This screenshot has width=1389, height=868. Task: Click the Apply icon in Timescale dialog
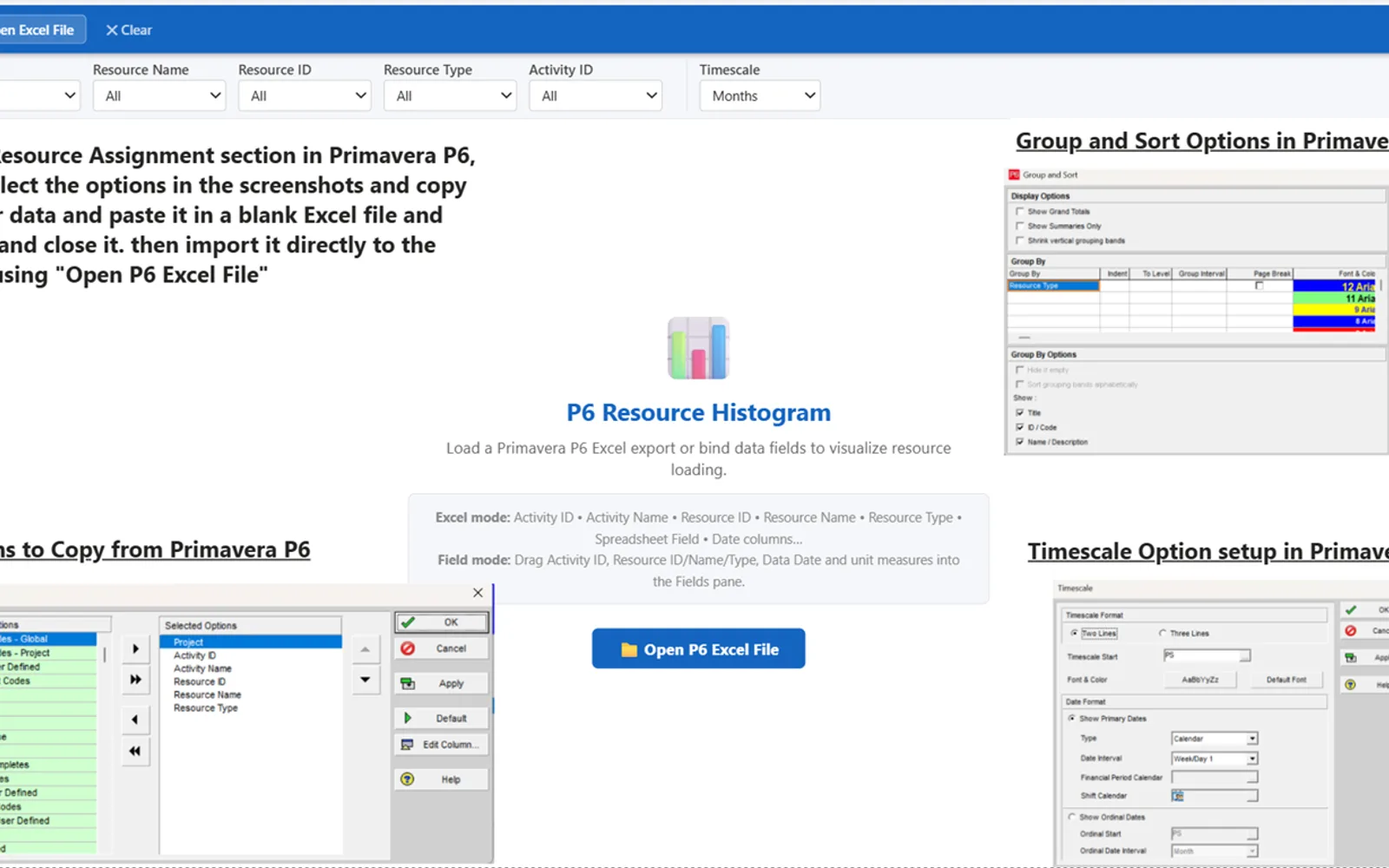point(1351,658)
